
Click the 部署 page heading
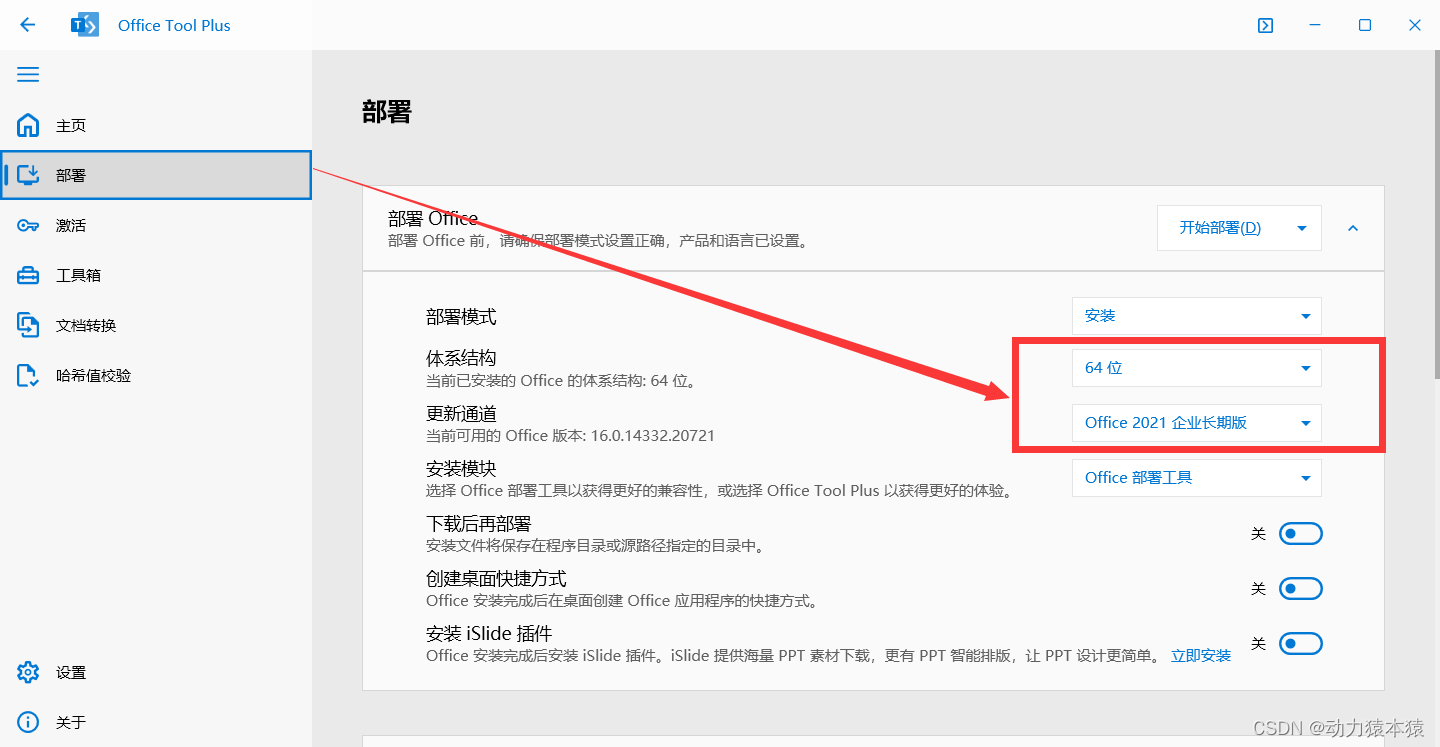tap(387, 111)
